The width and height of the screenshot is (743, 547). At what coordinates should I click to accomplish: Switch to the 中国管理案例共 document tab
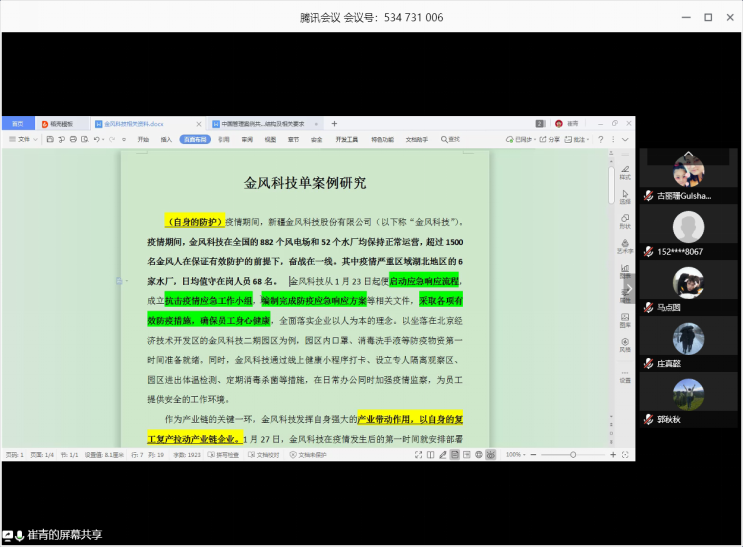(x=265, y=124)
